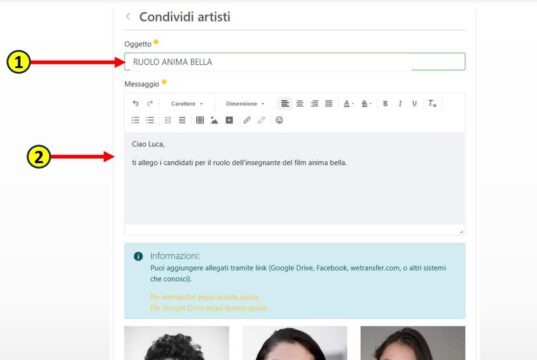This screenshot has width=537, height=360.
Task: Open the background highlight color dropdown
Action: (x=366, y=103)
